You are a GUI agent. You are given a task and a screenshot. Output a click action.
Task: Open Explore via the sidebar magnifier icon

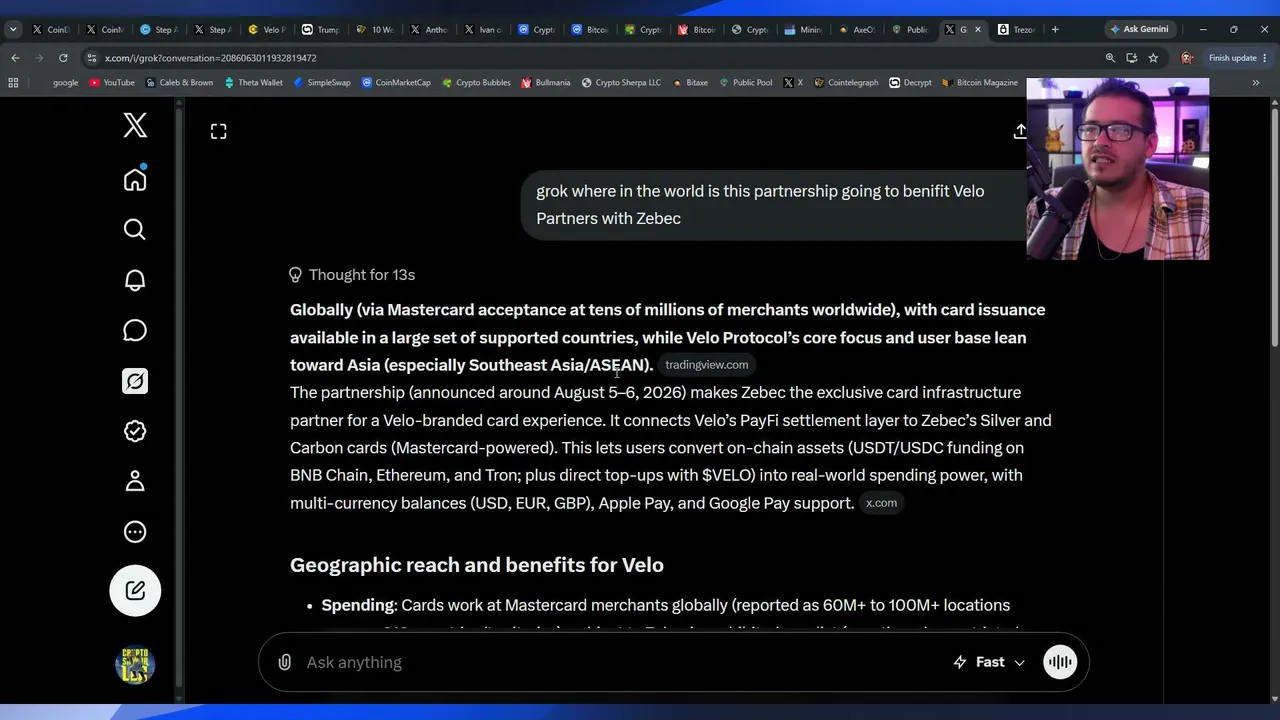click(135, 230)
